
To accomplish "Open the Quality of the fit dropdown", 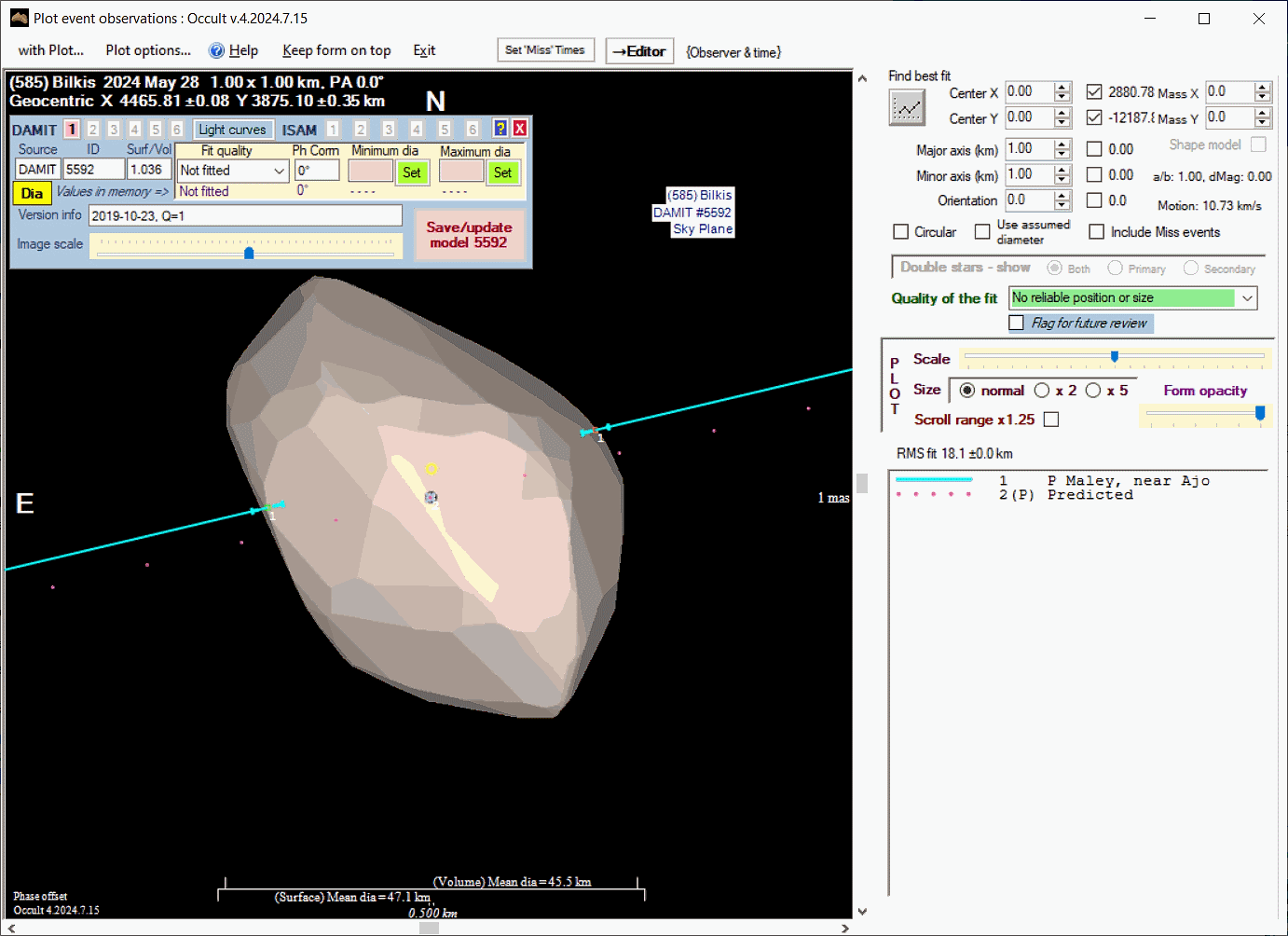I will 1247,298.
